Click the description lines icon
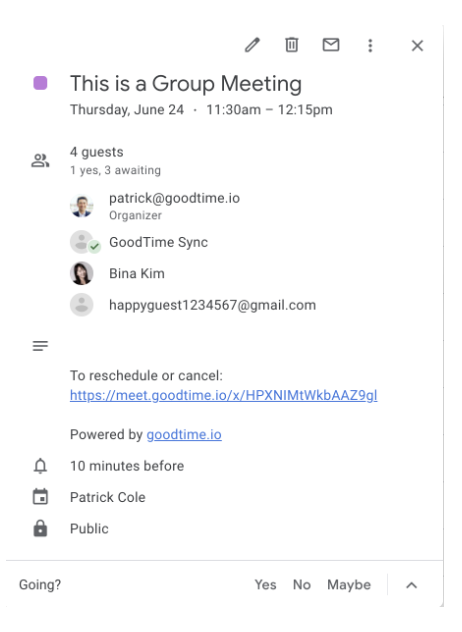 [x=40, y=346]
